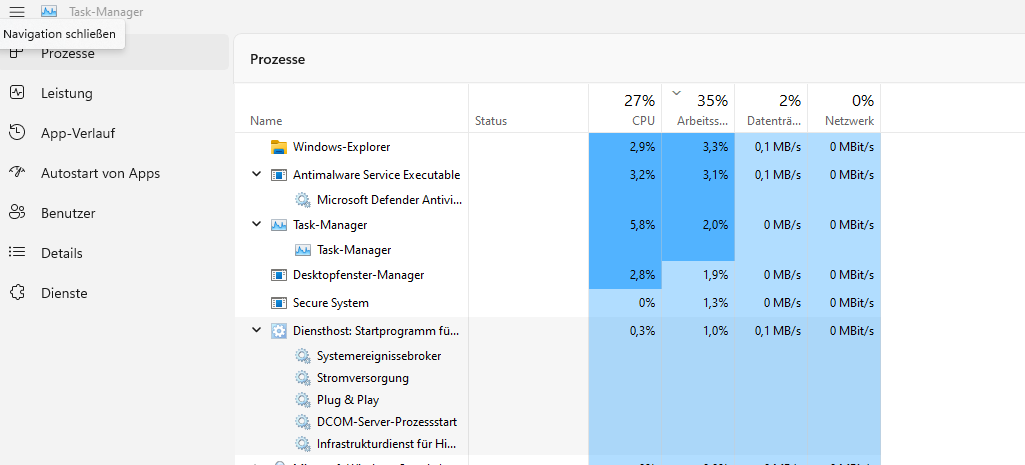Viewport: 1025px width, 465px height.
Task: Select the Secure System row
Action: coord(558,303)
